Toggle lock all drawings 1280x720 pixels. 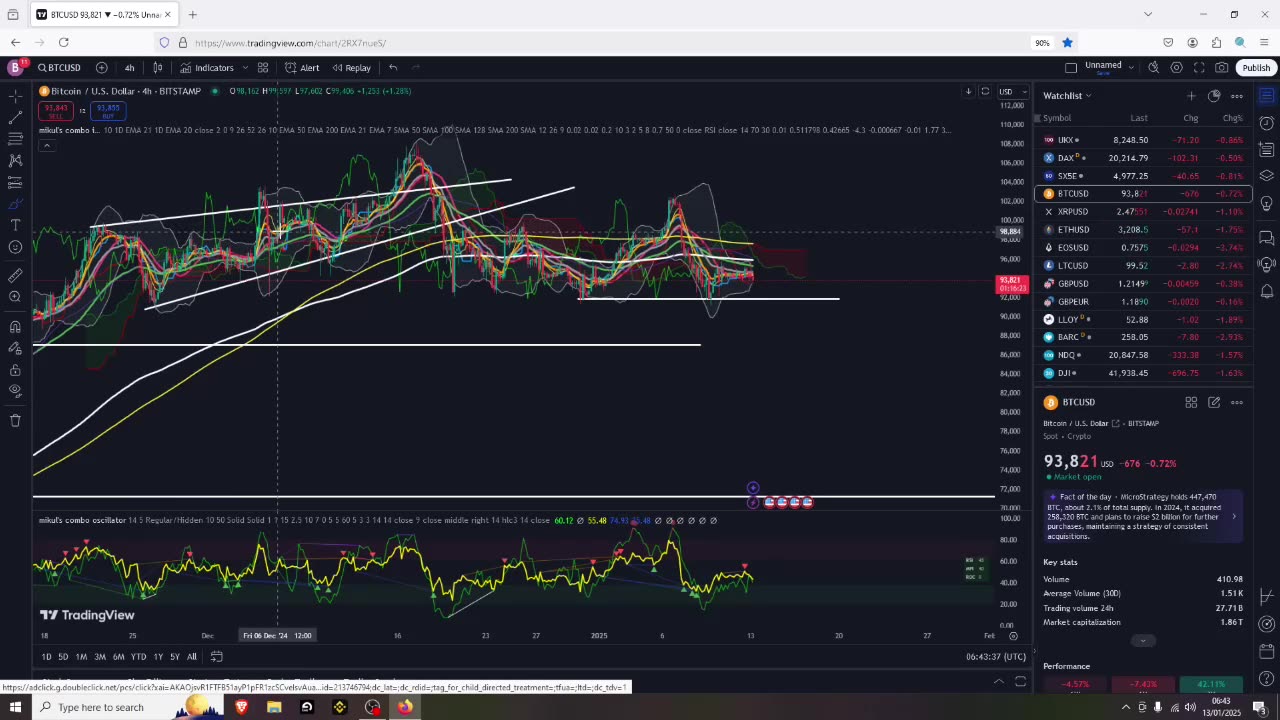tap(15, 370)
